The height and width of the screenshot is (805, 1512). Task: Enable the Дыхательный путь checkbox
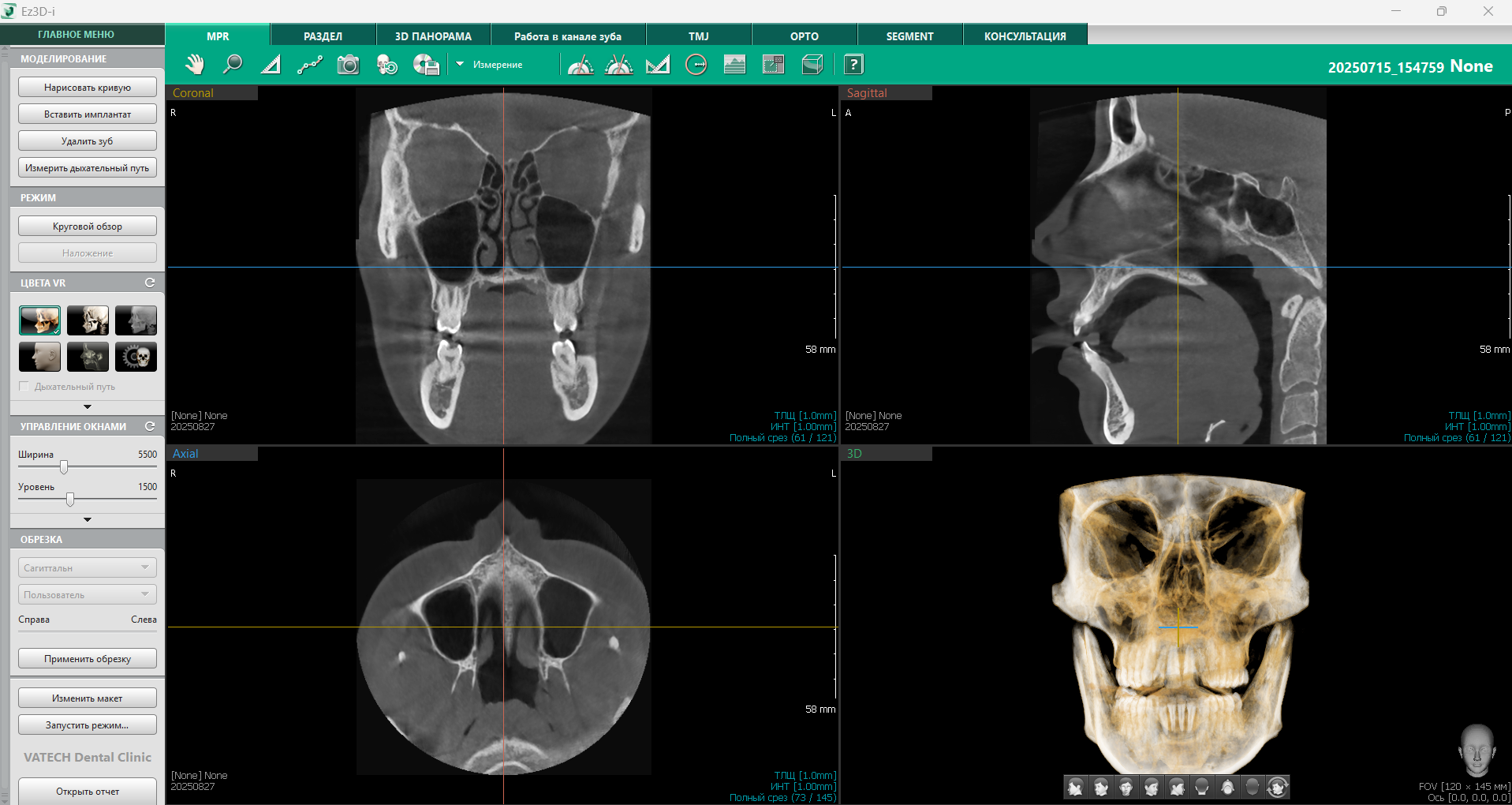[24, 387]
